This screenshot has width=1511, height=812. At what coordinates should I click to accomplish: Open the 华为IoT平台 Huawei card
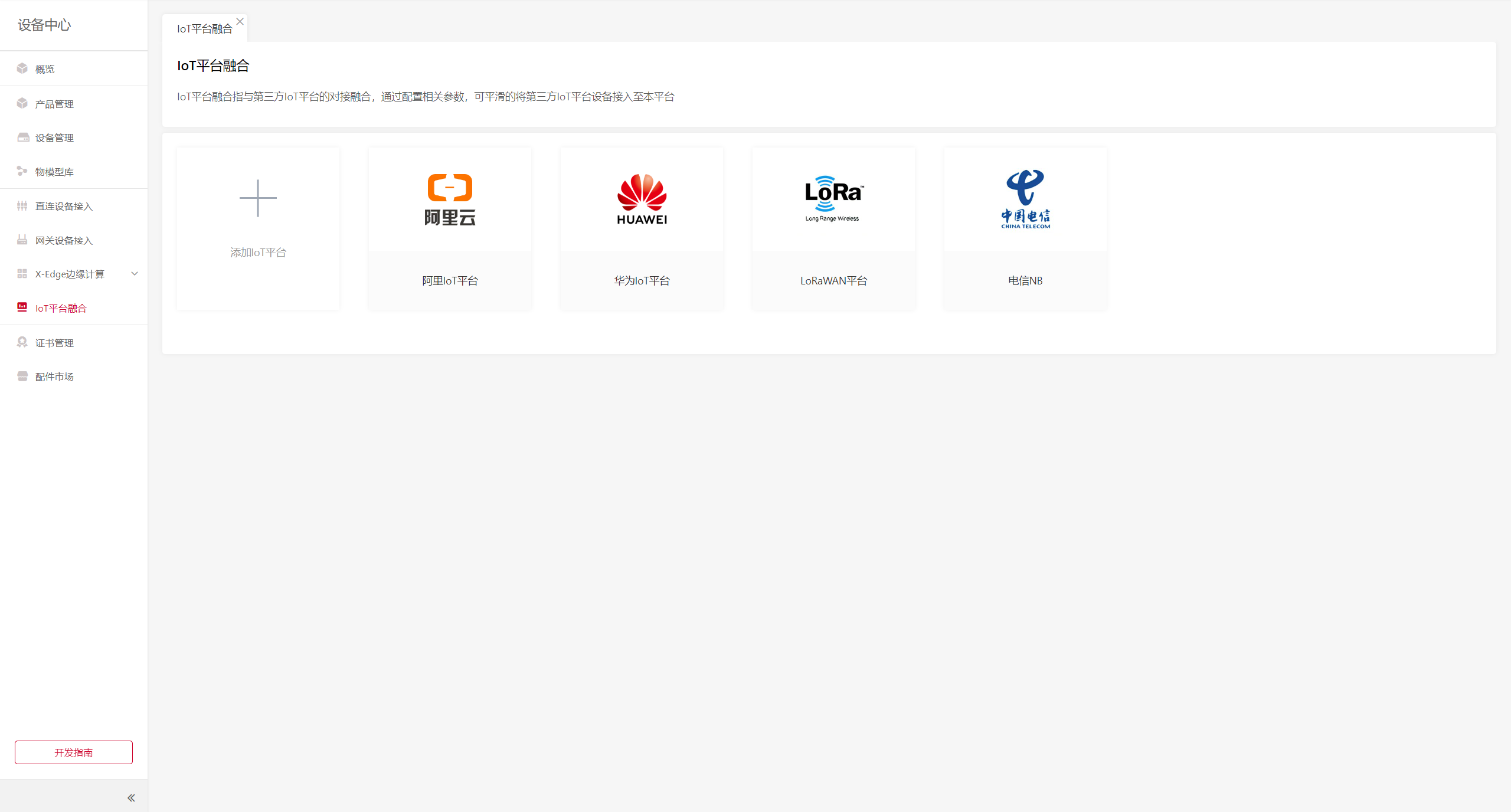click(642, 229)
